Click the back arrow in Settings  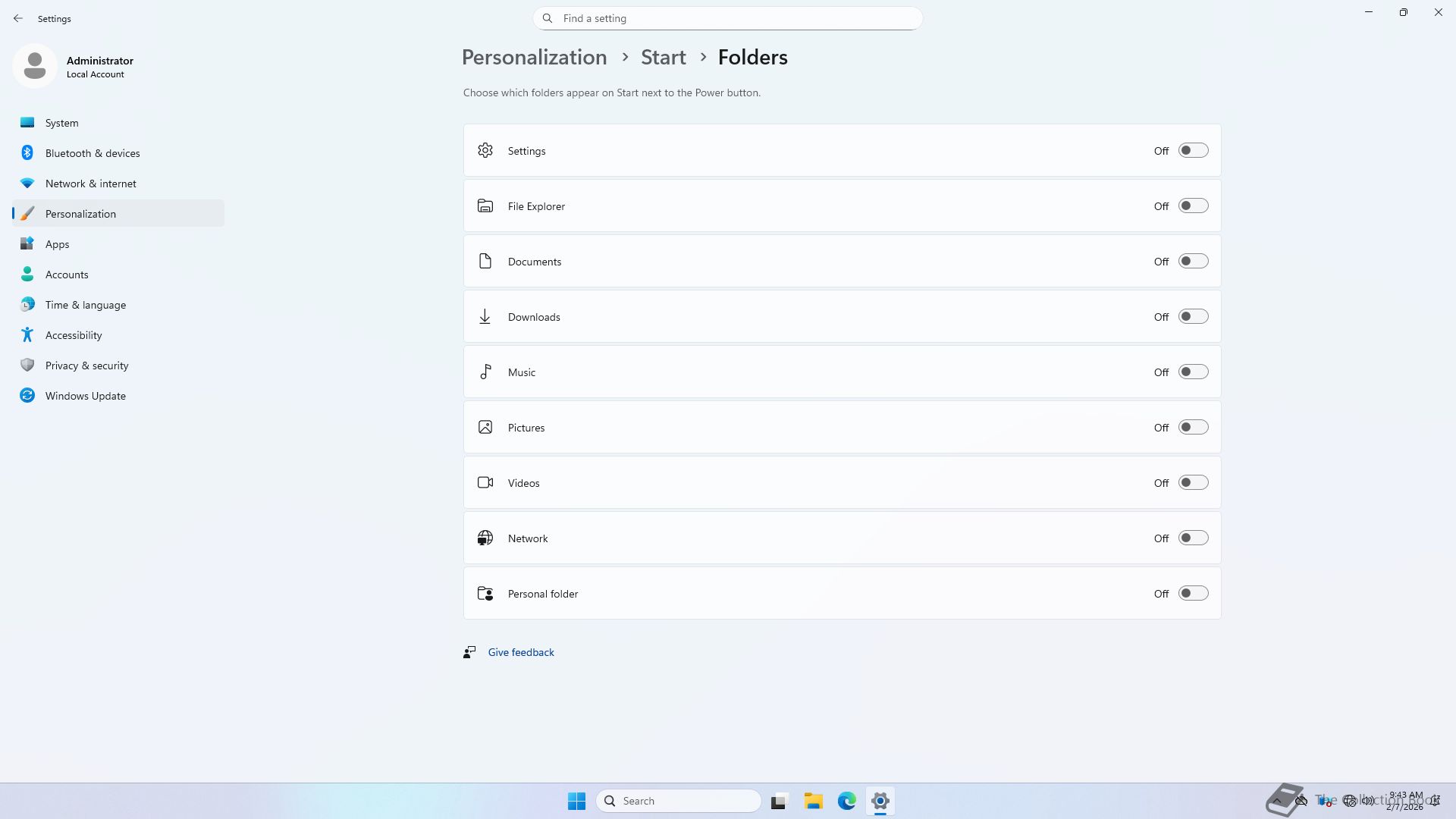point(18,18)
